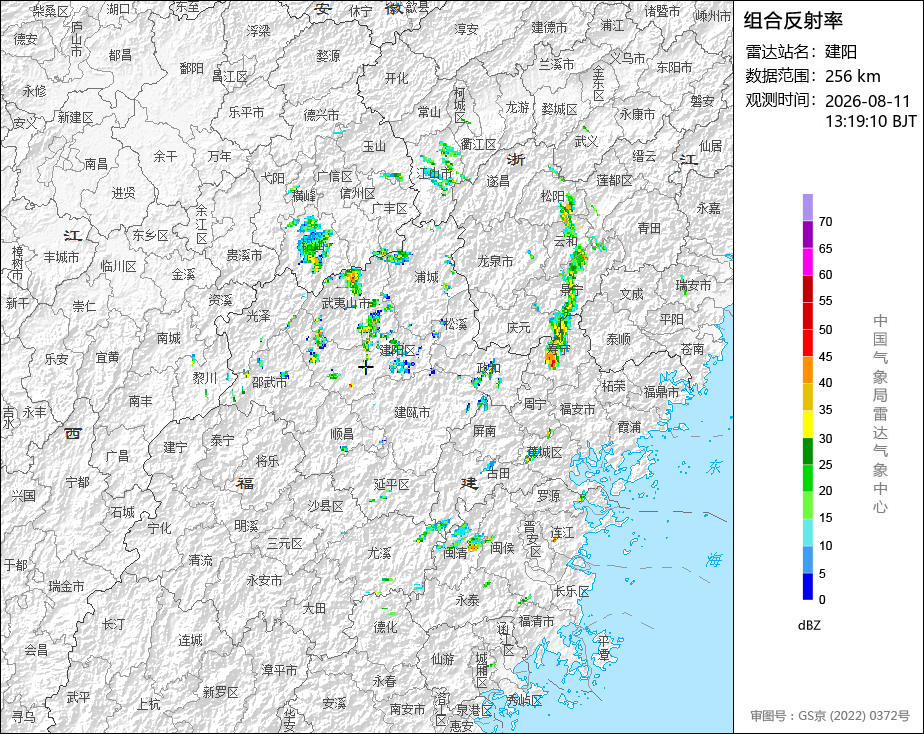Click the 审图号 GS京 (2022) 0372号 text
Screen dimensions: 924x734
point(830,716)
